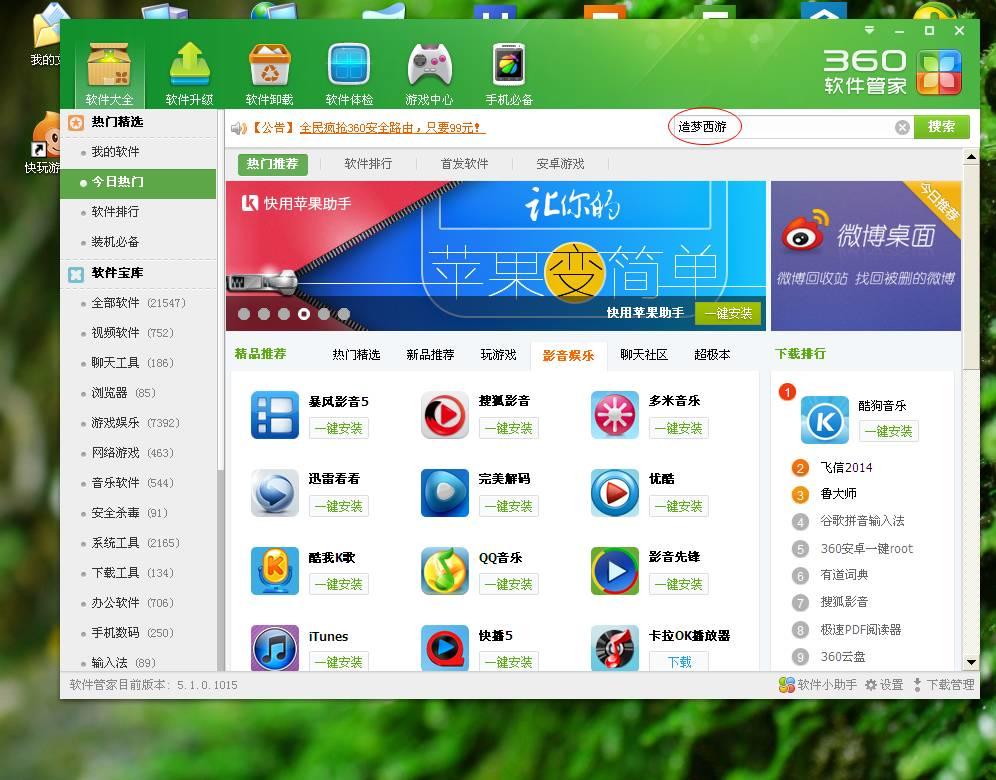
Task: Clear the search box with the X icon
Action: (902, 127)
